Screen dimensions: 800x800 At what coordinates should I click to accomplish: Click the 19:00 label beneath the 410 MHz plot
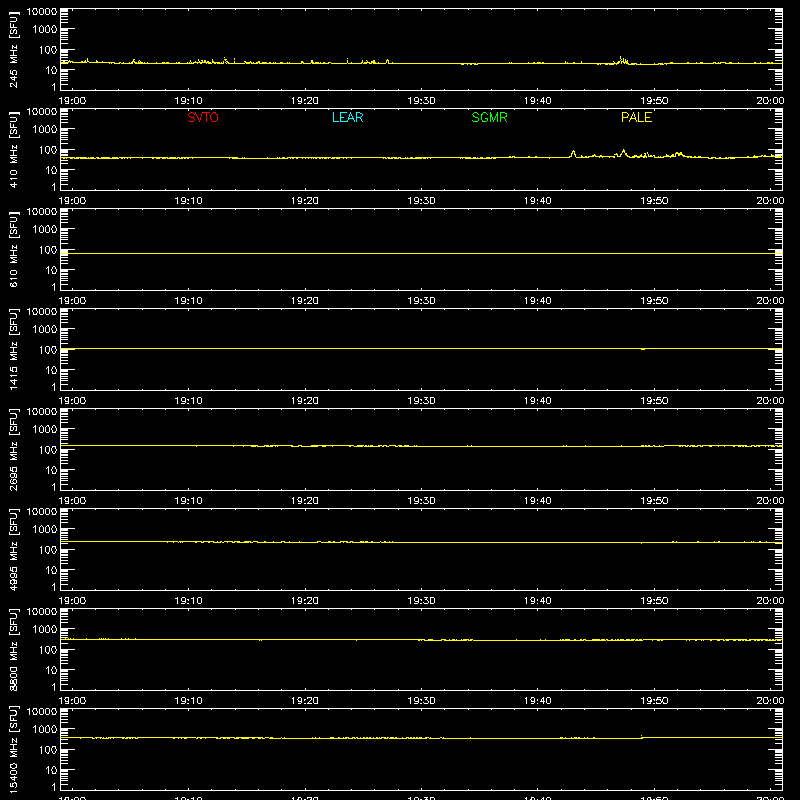click(72, 201)
